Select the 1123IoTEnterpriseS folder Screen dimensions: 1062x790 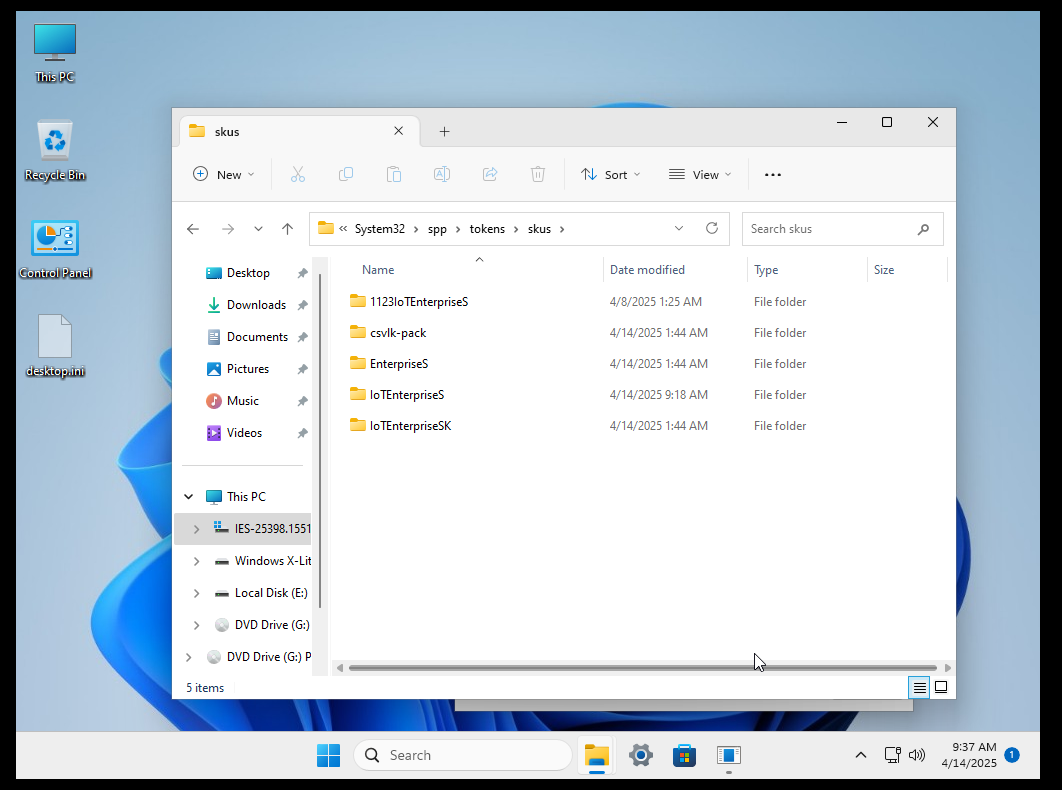(419, 302)
